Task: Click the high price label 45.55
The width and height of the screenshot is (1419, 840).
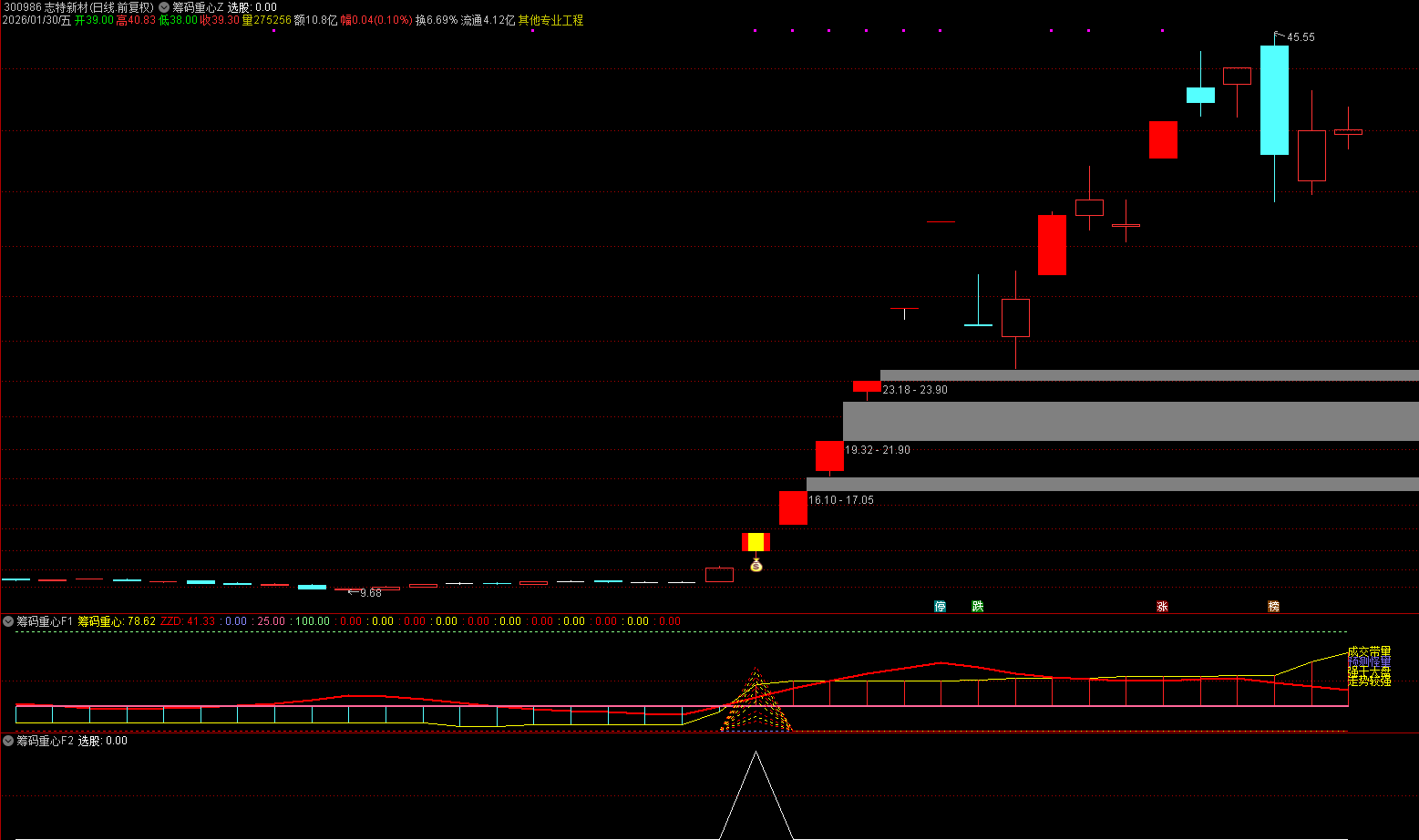Action: (1301, 37)
